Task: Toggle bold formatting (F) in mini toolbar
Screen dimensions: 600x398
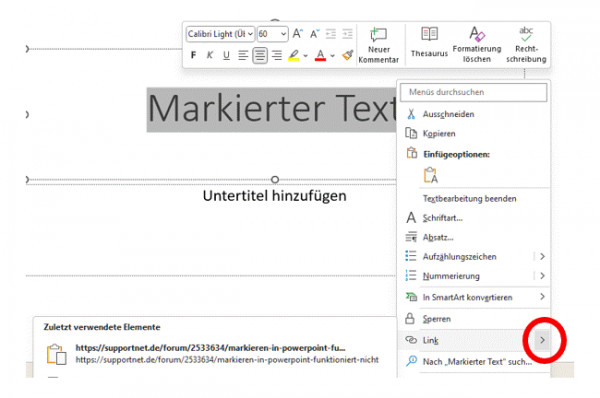Action: 193,55
